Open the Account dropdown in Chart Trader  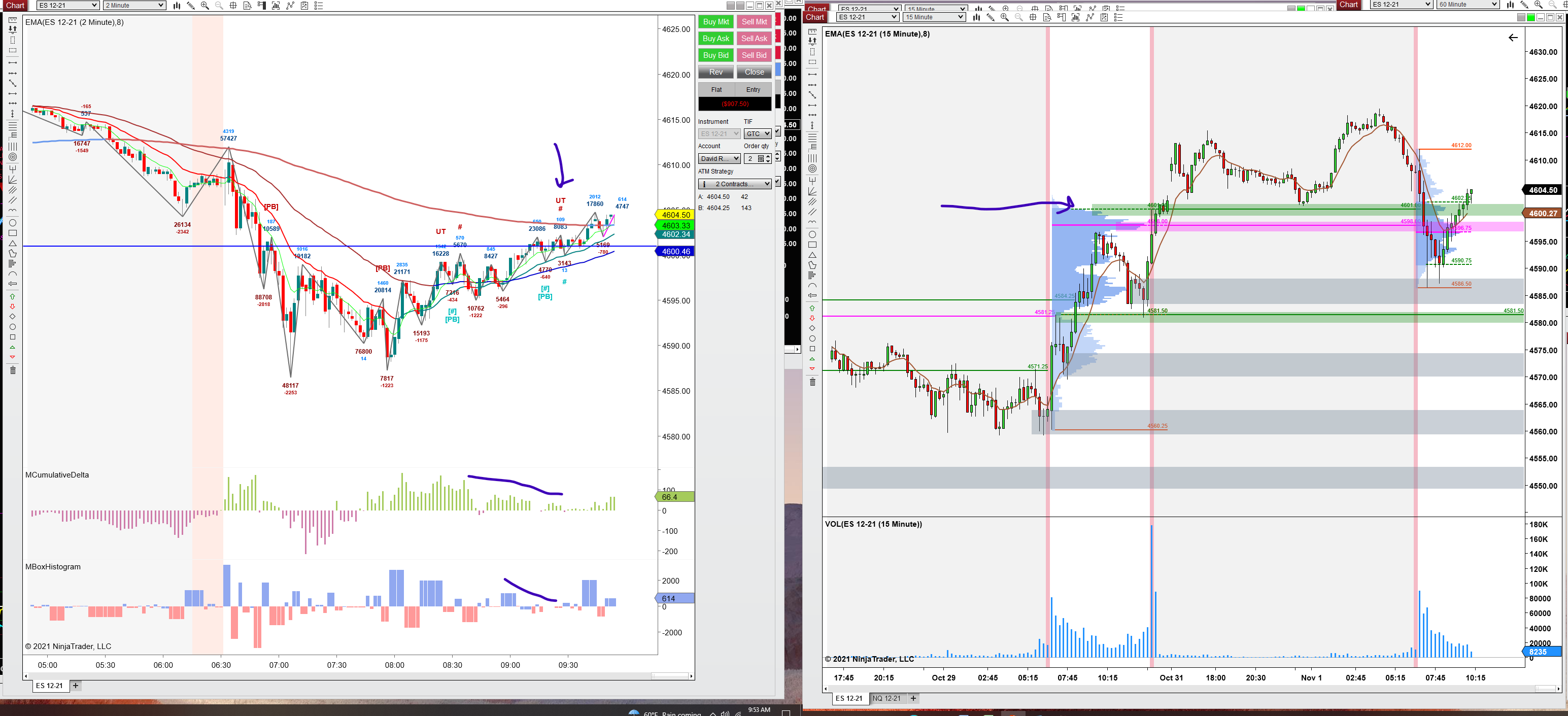tap(719, 159)
